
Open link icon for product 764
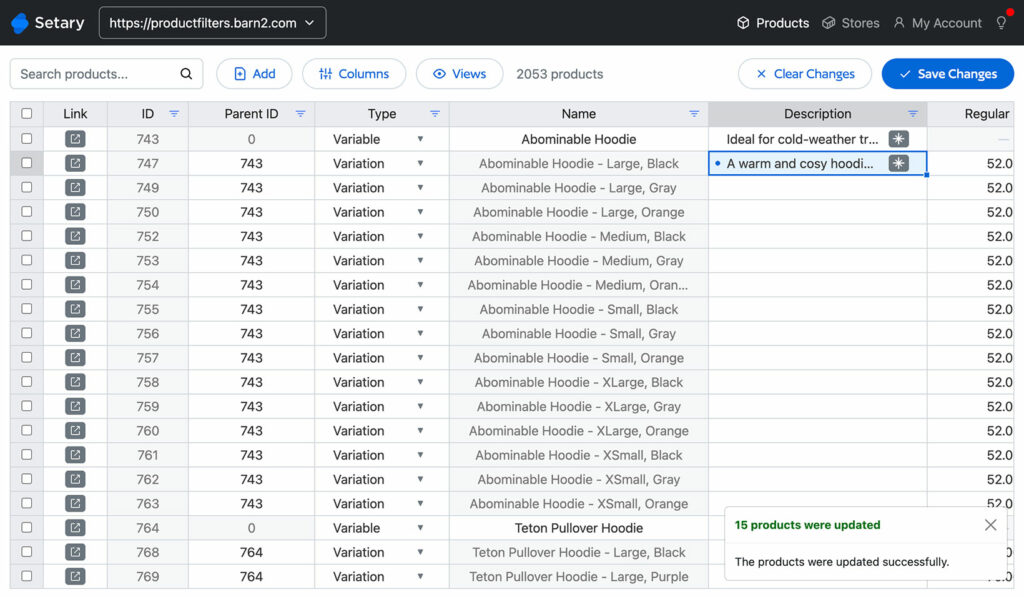tap(75, 528)
